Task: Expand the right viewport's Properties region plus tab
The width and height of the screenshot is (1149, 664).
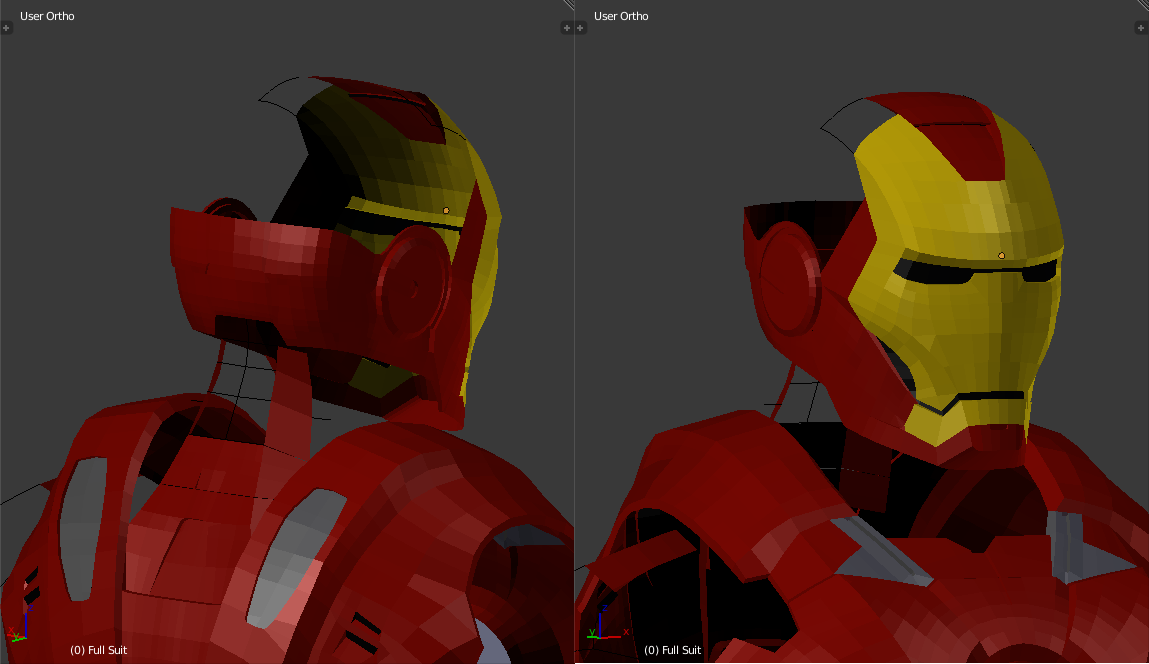Action: (x=1141, y=28)
